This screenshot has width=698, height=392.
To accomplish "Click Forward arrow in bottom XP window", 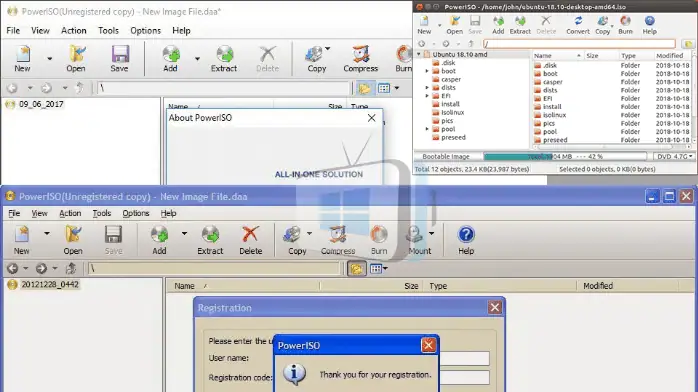I will (41, 268).
